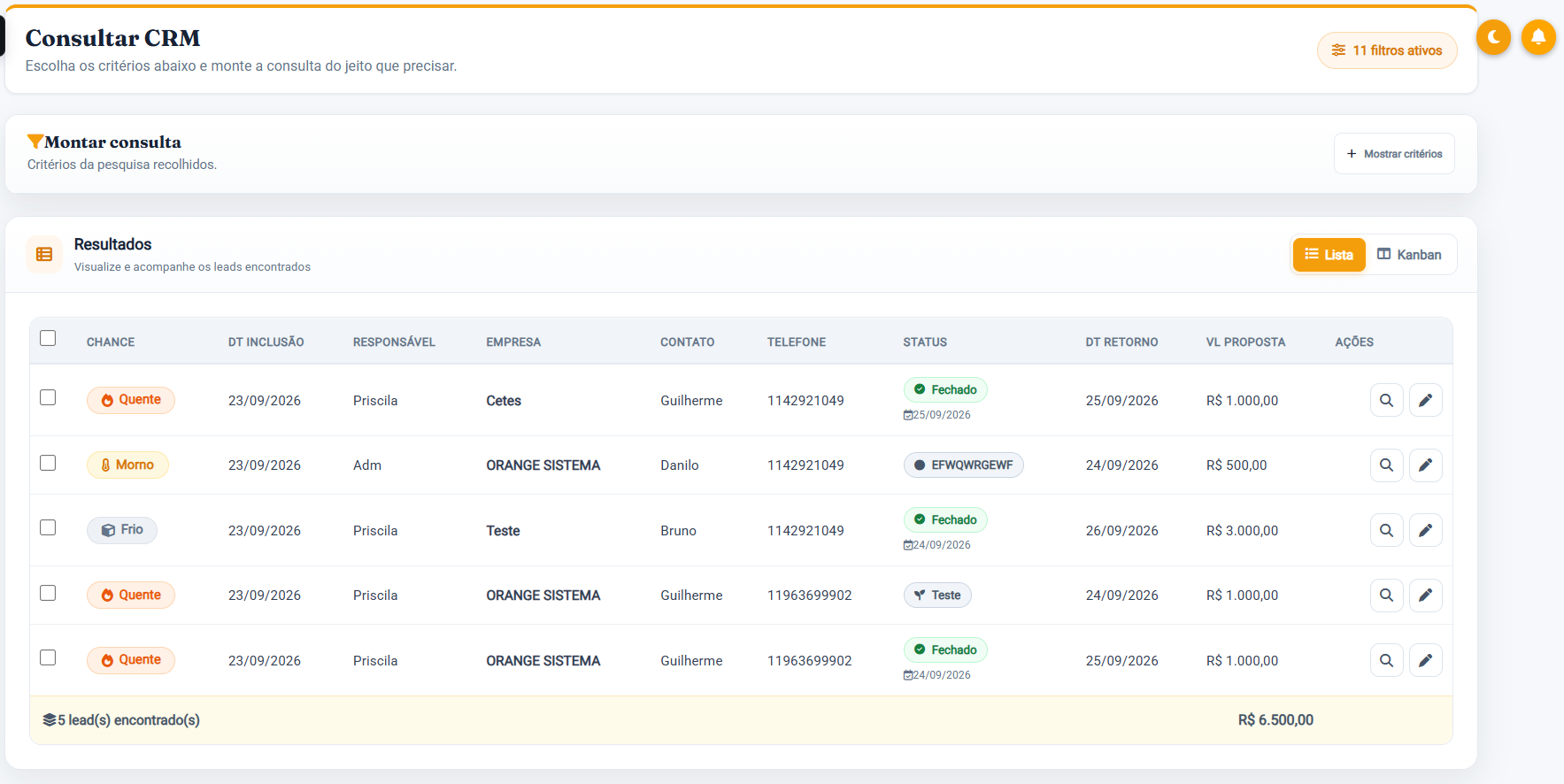Image resolution: width=1564 pixels, height=784 pixels.
Task: Expand criteria with Mostrar critérios
Action: point(1394,154)
